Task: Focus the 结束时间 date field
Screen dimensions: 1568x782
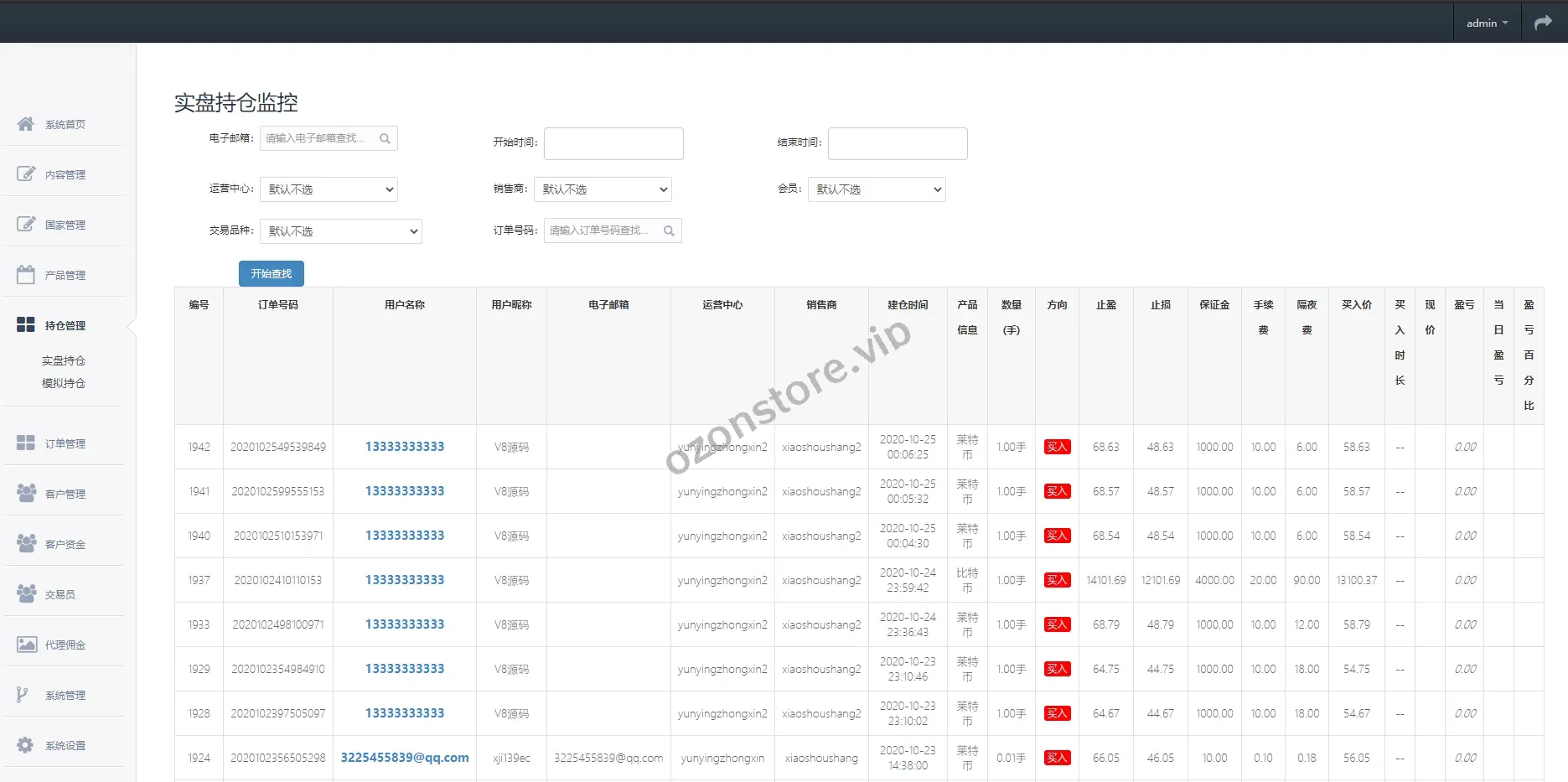Action: (x=897, y=143)
